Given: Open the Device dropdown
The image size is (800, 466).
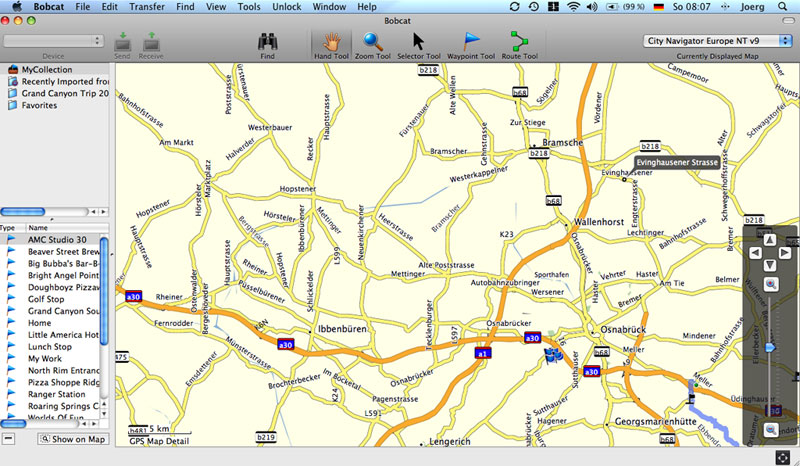Looking at the screenshot, I should 54,41.
